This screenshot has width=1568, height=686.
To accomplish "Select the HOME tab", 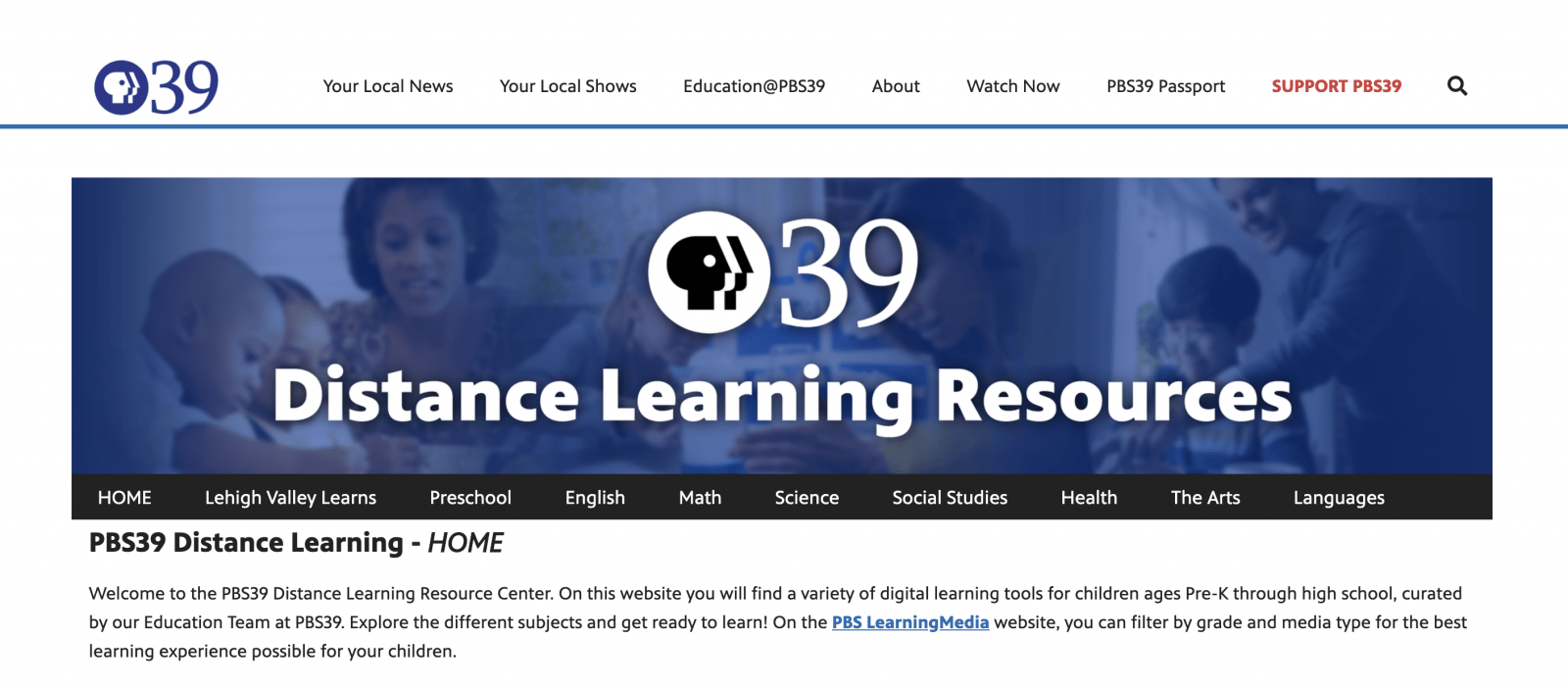I will coord(124,498).
